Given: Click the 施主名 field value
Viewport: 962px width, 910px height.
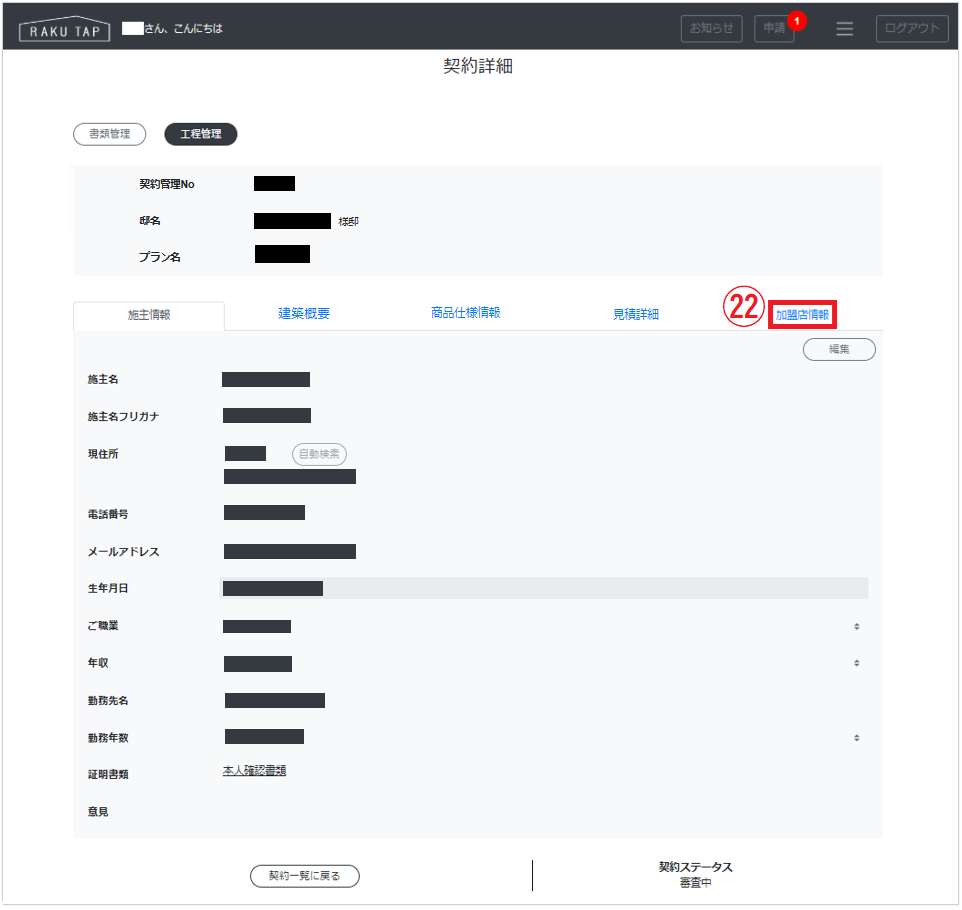Looking at the screenshot, I should pos(266,379).
